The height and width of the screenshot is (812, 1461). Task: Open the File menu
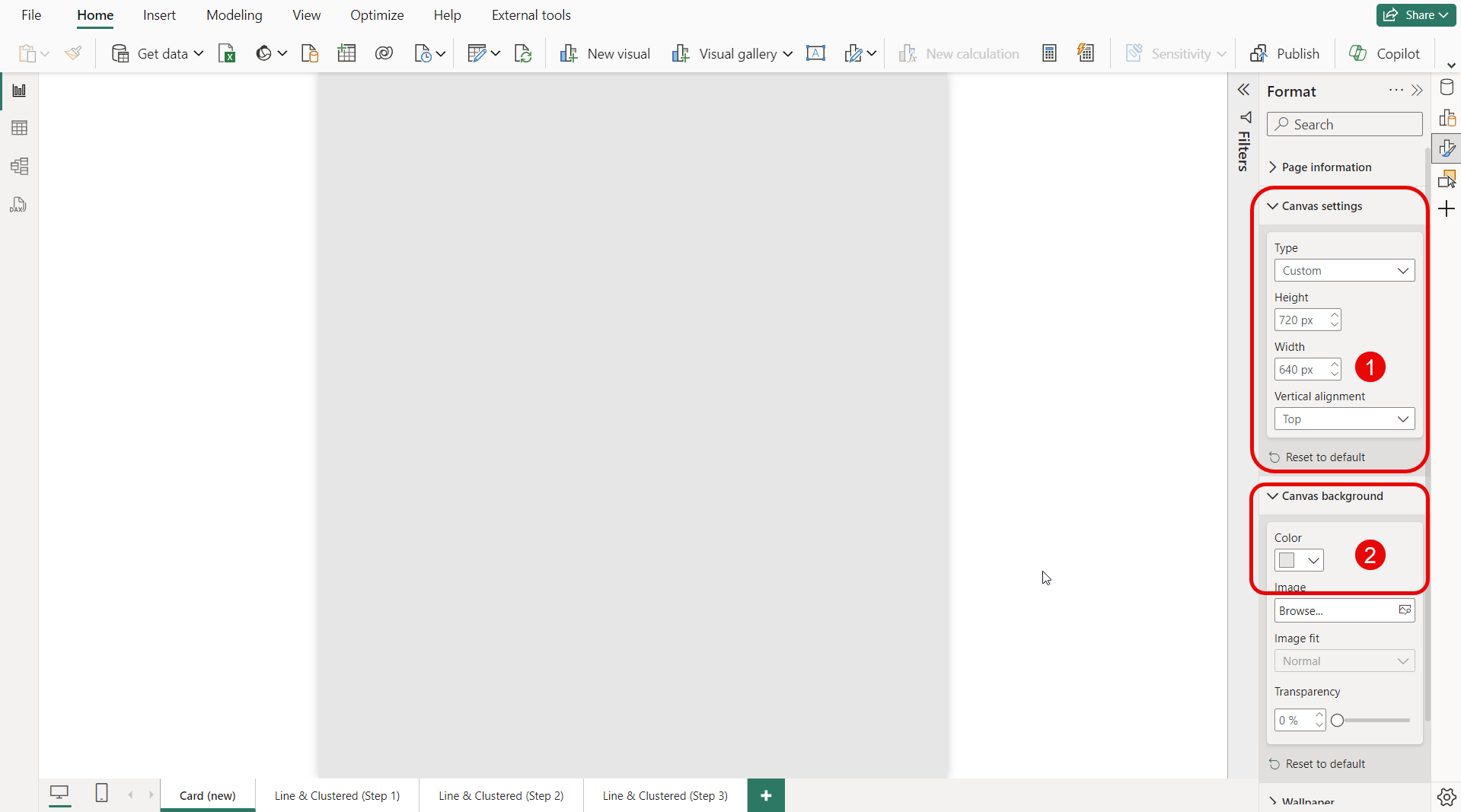coord(31,15)
